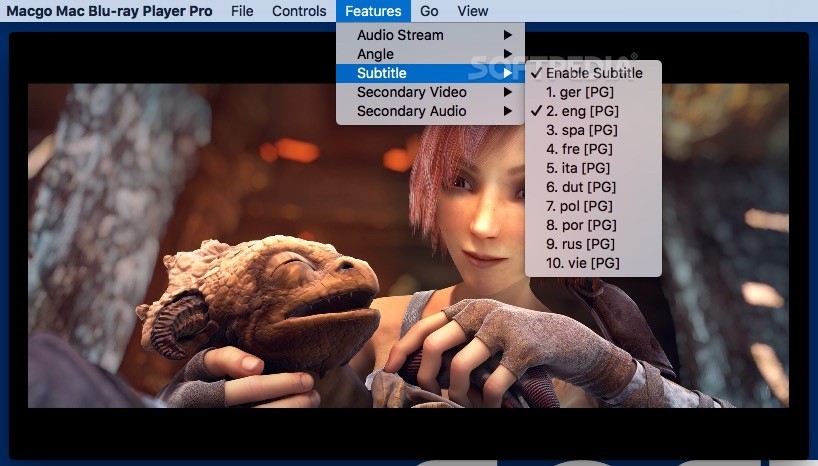This screenshot has height=466, width=818.
Task: Select 10. vie [PG] subtitle option
Action: [x=583, y=263]
